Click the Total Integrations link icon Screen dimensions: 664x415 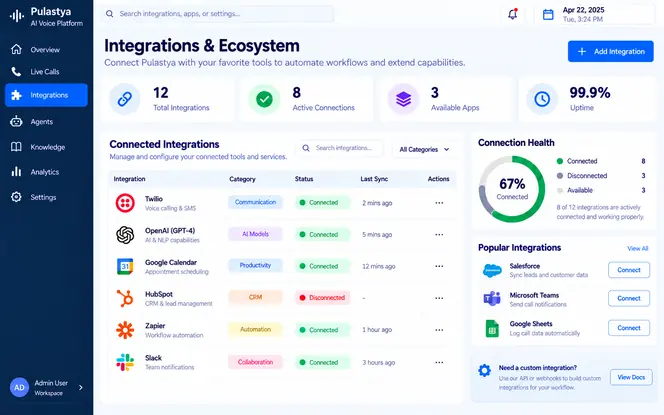tap(124, 99)
